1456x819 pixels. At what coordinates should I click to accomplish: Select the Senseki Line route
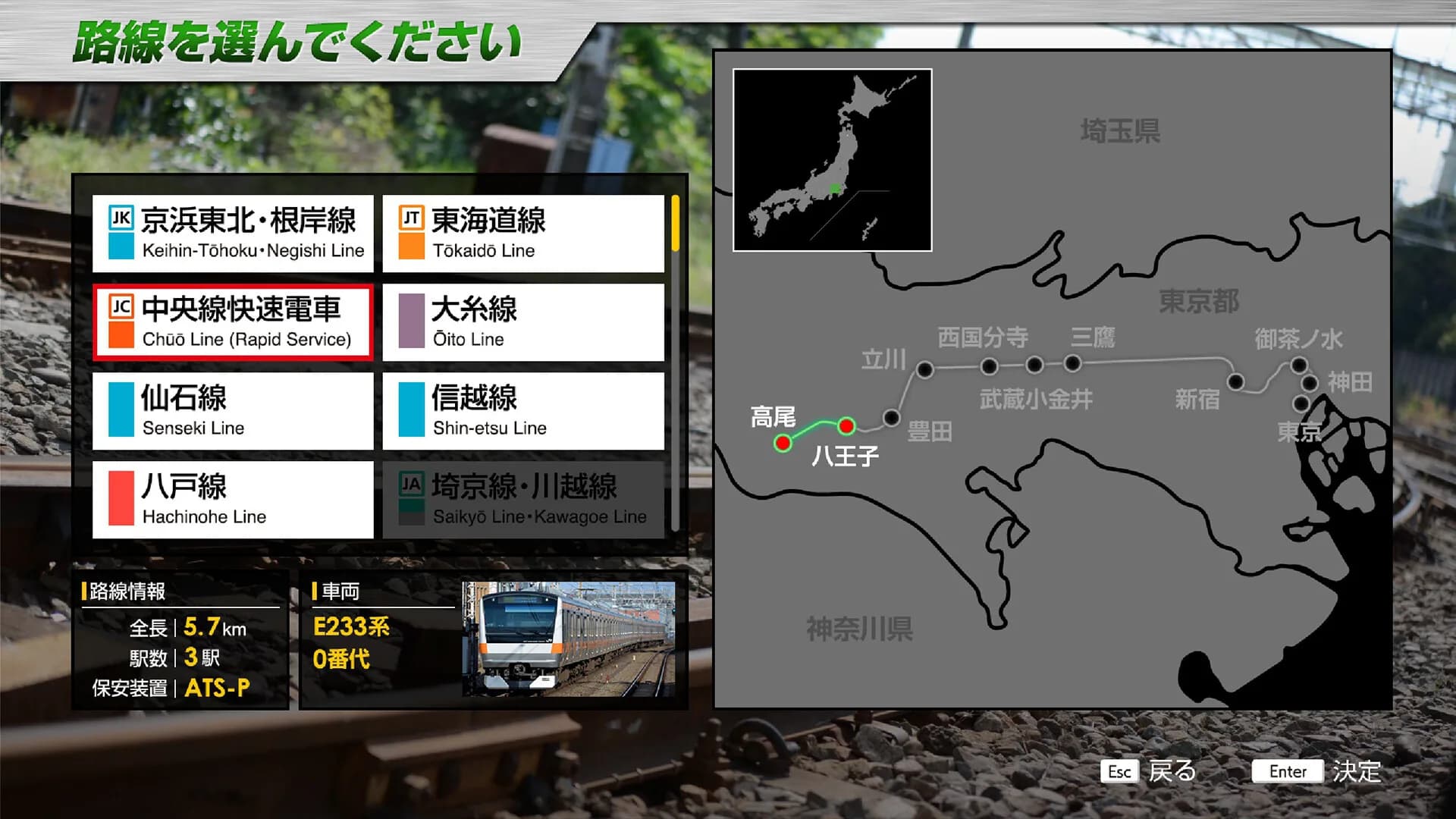point(233,411)
